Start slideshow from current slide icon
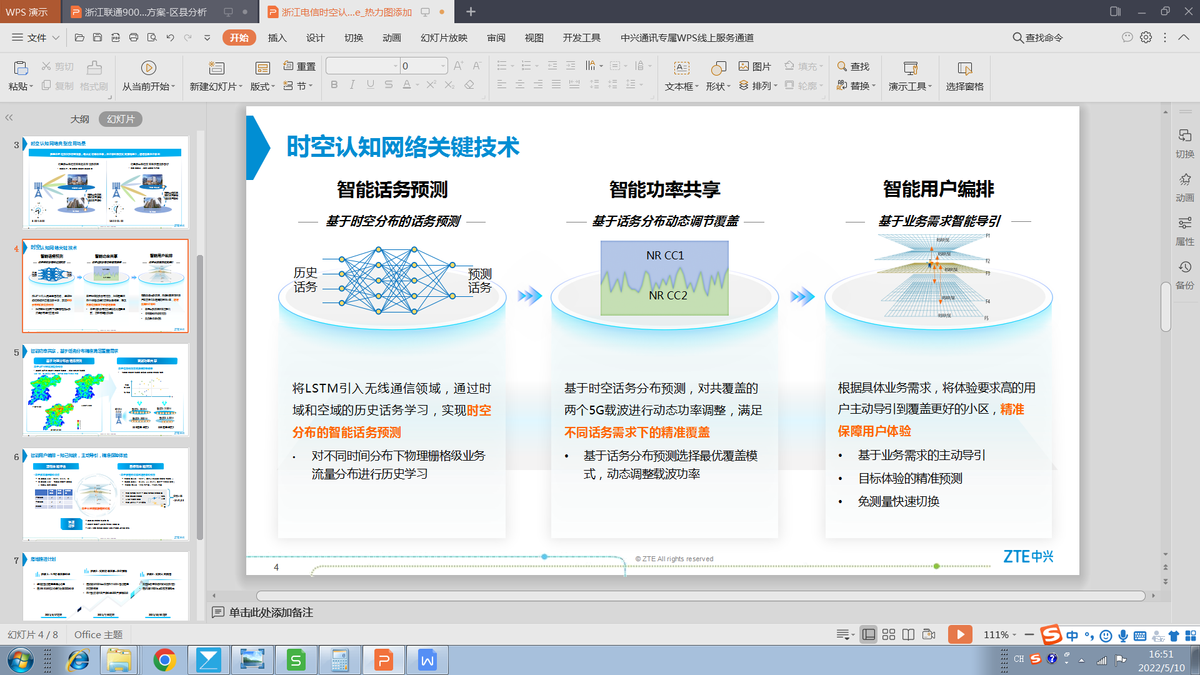1200x675 pixels. (x=148, y=68)
